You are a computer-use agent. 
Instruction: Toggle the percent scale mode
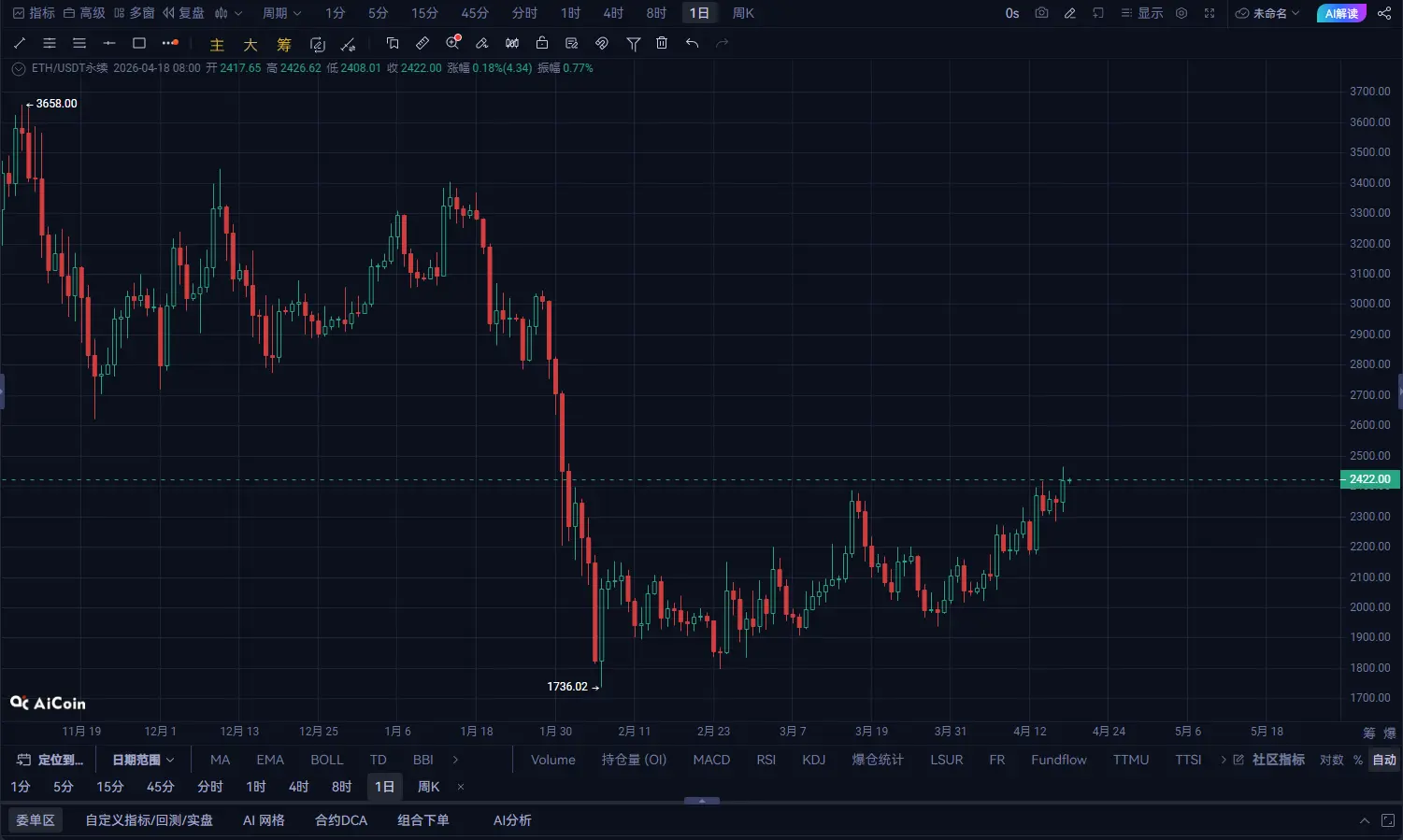pos(1357,760)
